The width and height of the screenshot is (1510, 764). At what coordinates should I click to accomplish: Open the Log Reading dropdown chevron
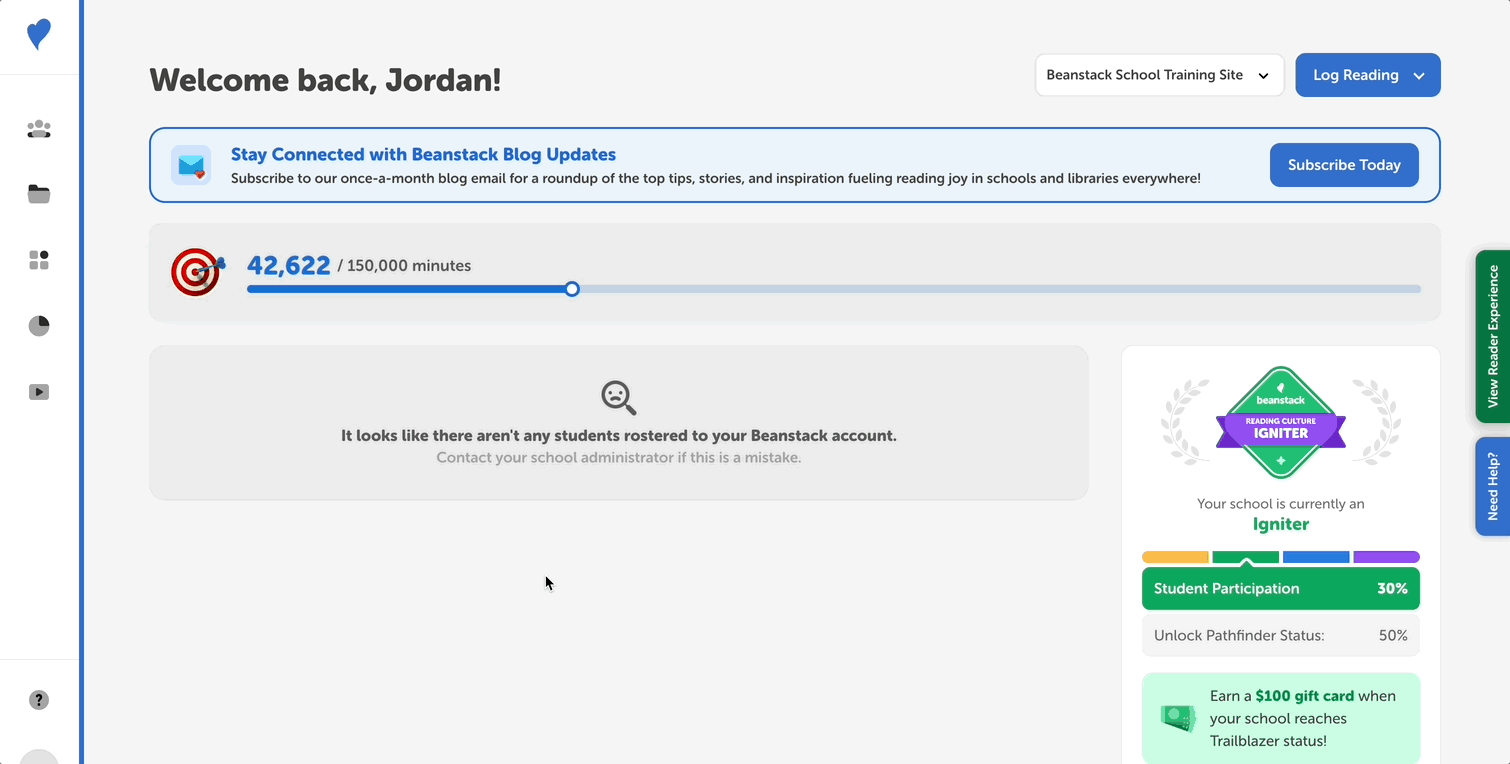pos(1418,74)
